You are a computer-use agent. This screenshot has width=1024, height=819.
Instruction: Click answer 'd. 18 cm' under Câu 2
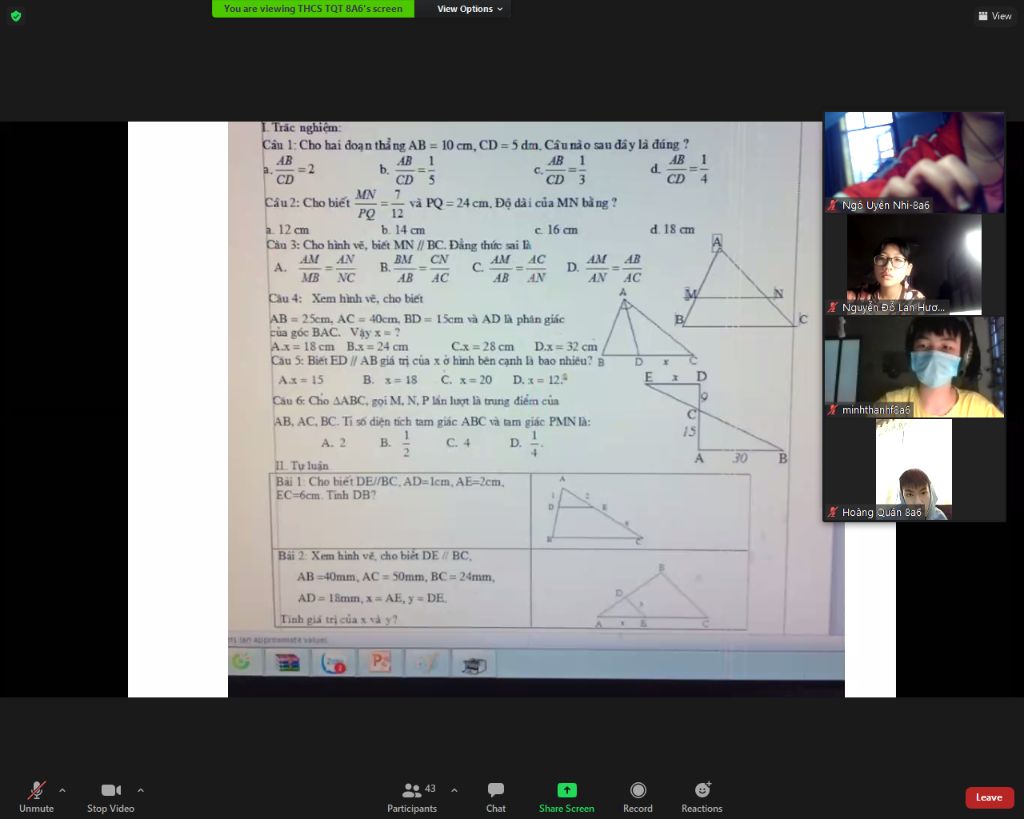click(672, 229)
